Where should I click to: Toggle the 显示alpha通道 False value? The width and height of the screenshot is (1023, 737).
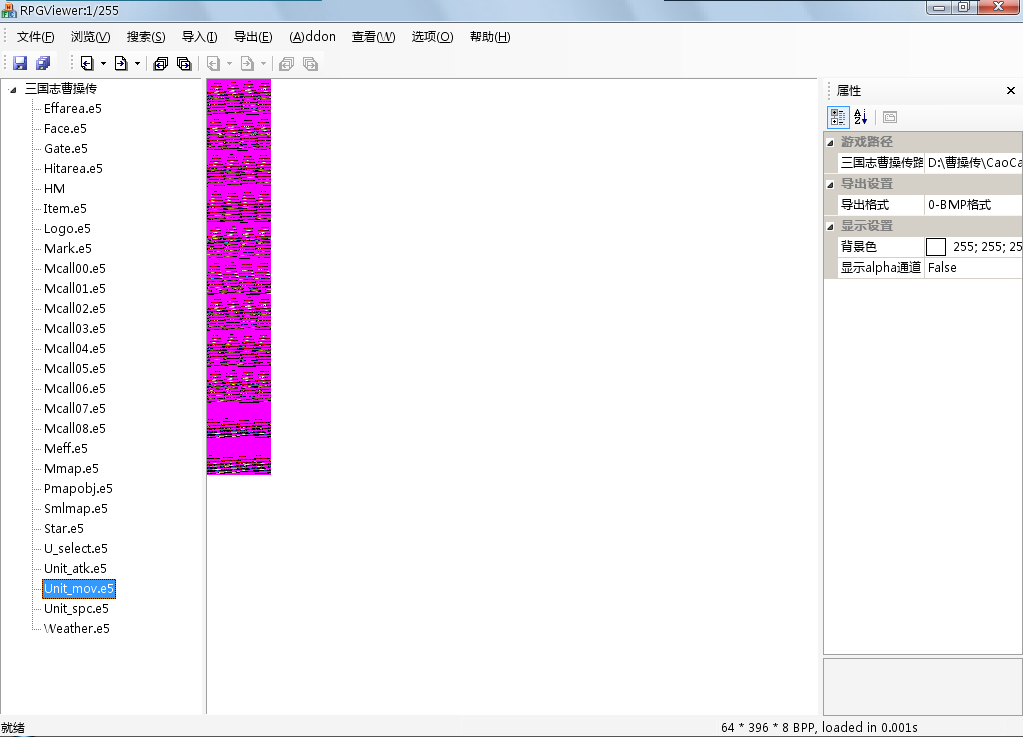972,268
